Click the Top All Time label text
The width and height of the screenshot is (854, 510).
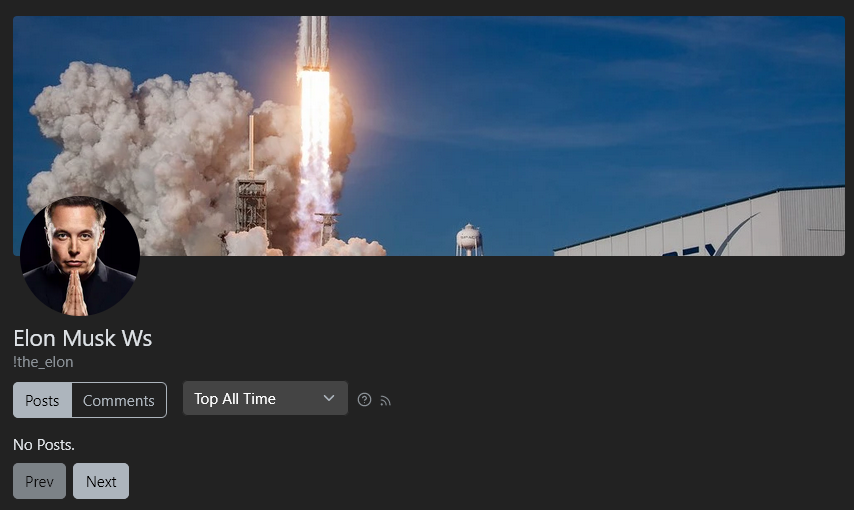(x=235, y=399)
